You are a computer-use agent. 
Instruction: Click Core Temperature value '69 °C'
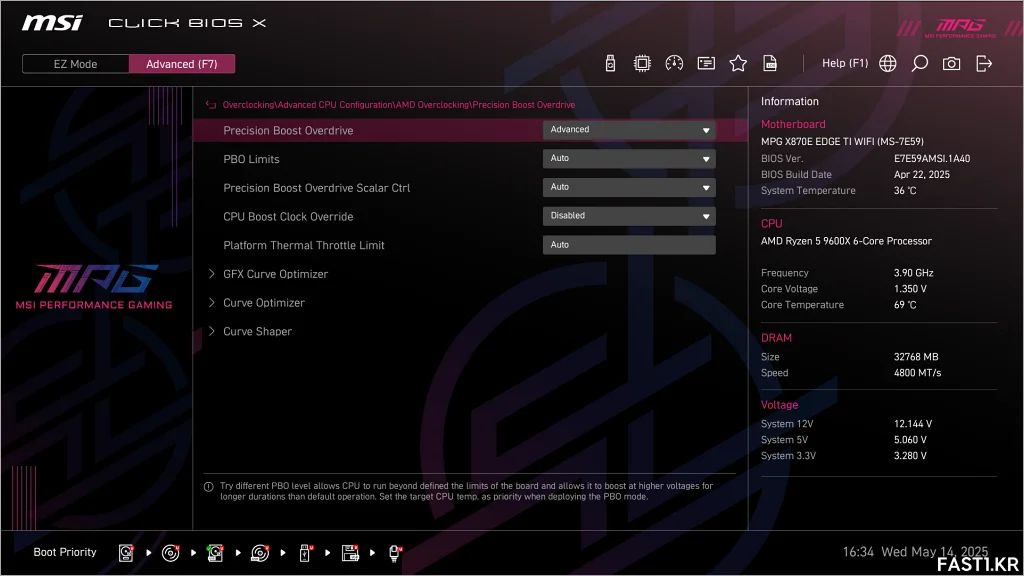pos(905,305)
